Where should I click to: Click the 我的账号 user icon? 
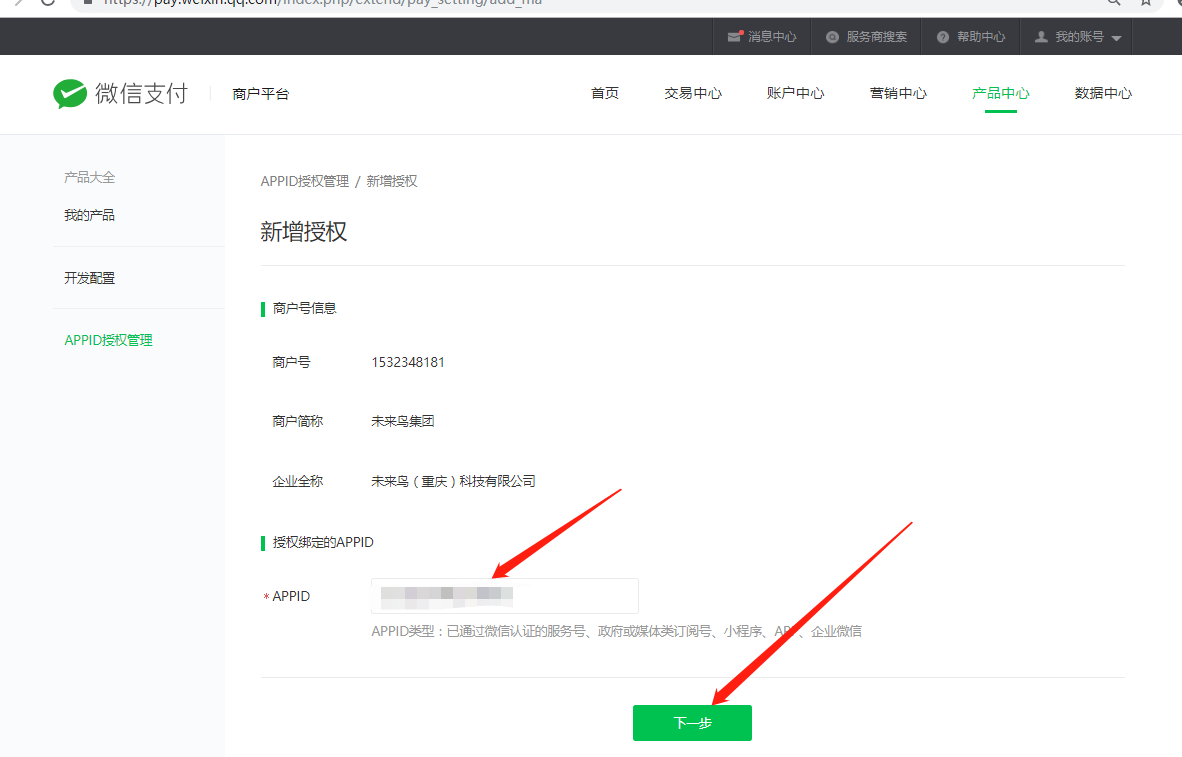click(1041, 37)
